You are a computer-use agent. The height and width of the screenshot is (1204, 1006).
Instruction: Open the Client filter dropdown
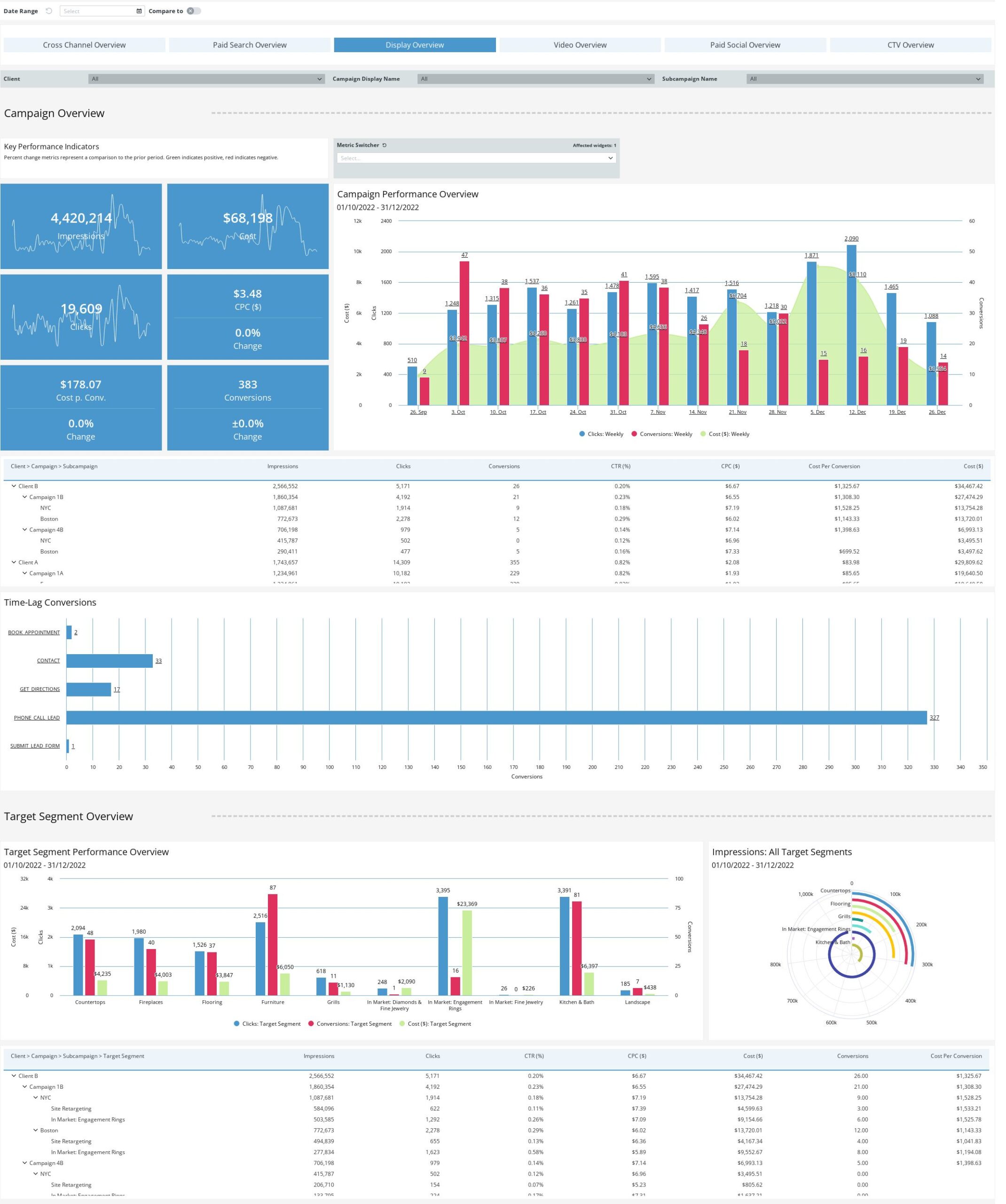click(206, 79)
